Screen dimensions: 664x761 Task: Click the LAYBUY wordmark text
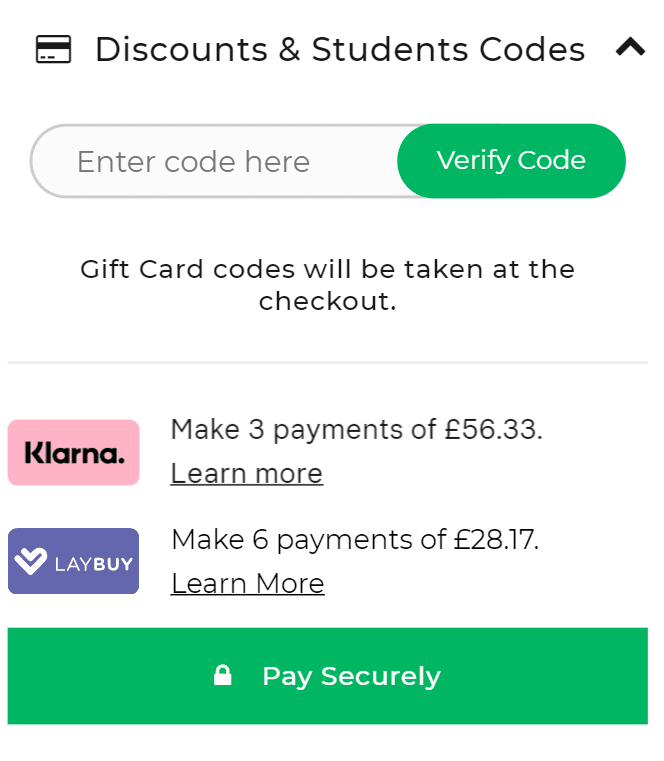click(x=93, y=564)
